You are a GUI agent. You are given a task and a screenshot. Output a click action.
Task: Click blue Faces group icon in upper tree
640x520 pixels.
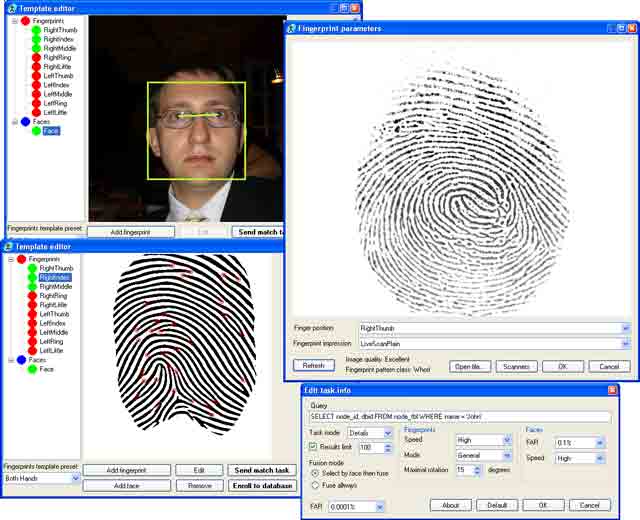25,122
